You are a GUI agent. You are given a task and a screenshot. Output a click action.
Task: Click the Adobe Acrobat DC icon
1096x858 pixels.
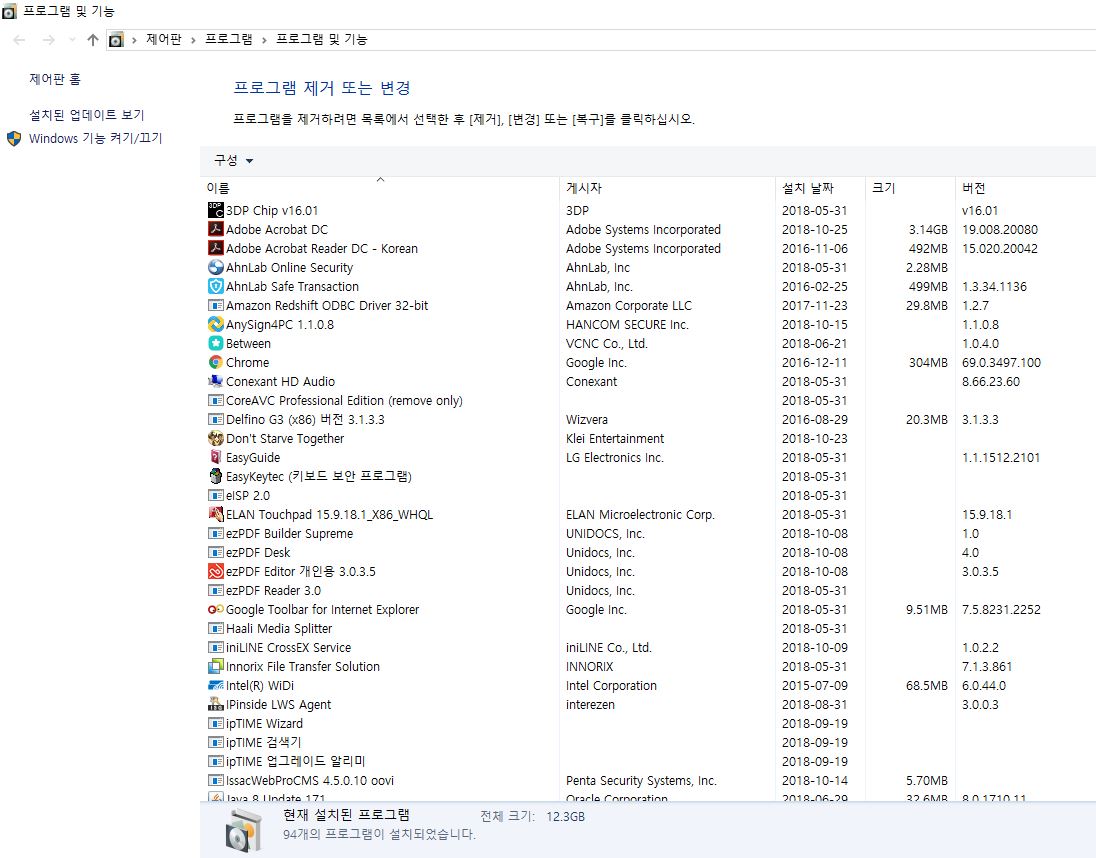215,230
